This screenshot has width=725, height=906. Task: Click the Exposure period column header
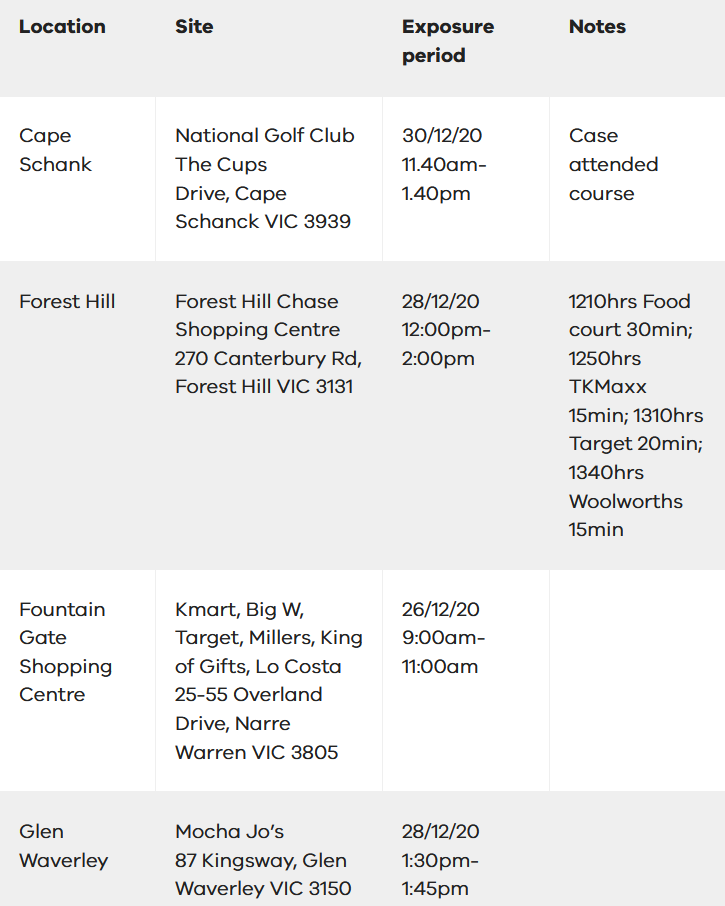(448, 41)
